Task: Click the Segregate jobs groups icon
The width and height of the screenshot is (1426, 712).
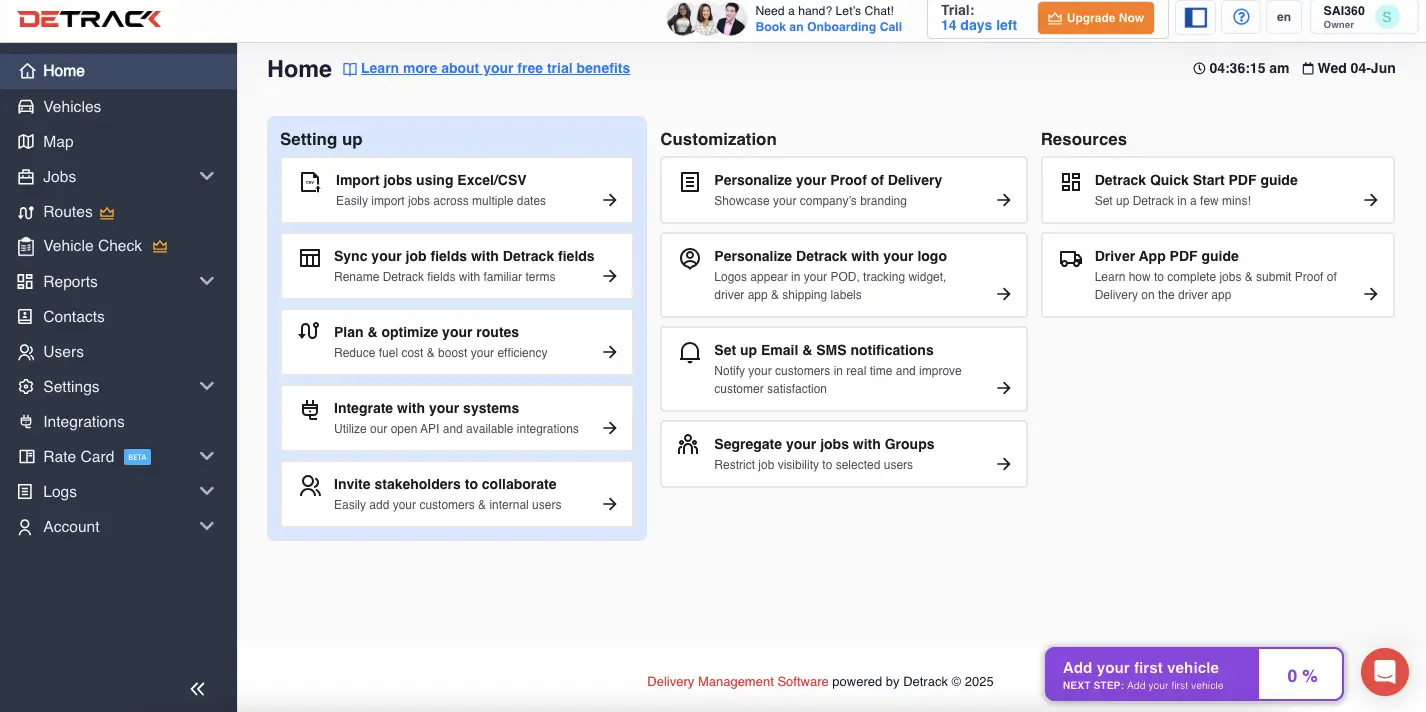Action: pos(688,445)
